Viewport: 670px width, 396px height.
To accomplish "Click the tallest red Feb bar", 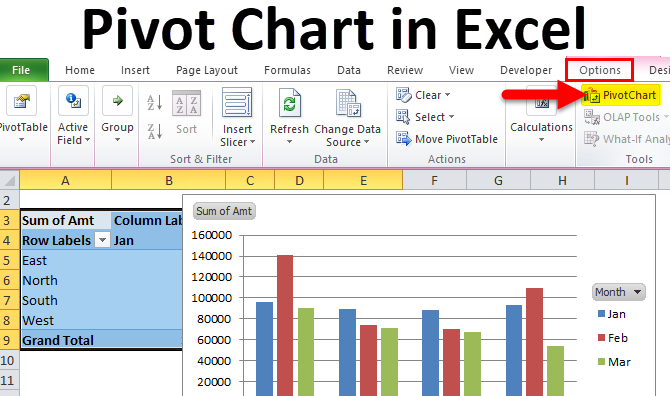I will 285,326.
